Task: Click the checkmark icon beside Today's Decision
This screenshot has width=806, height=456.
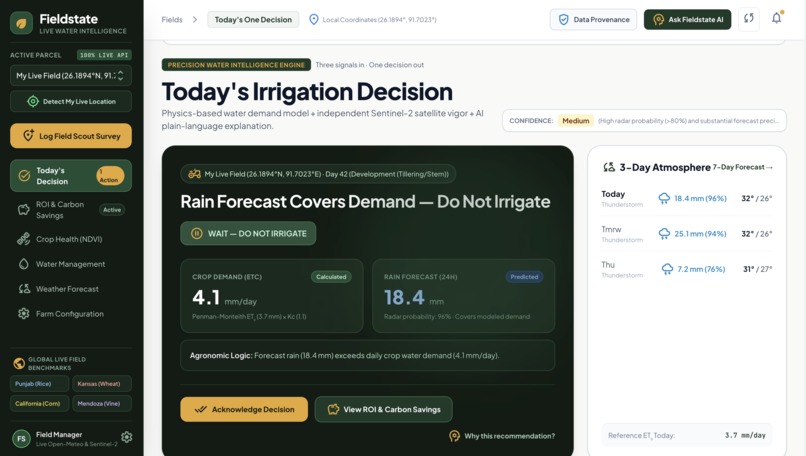Action: (x=24, y=176)
